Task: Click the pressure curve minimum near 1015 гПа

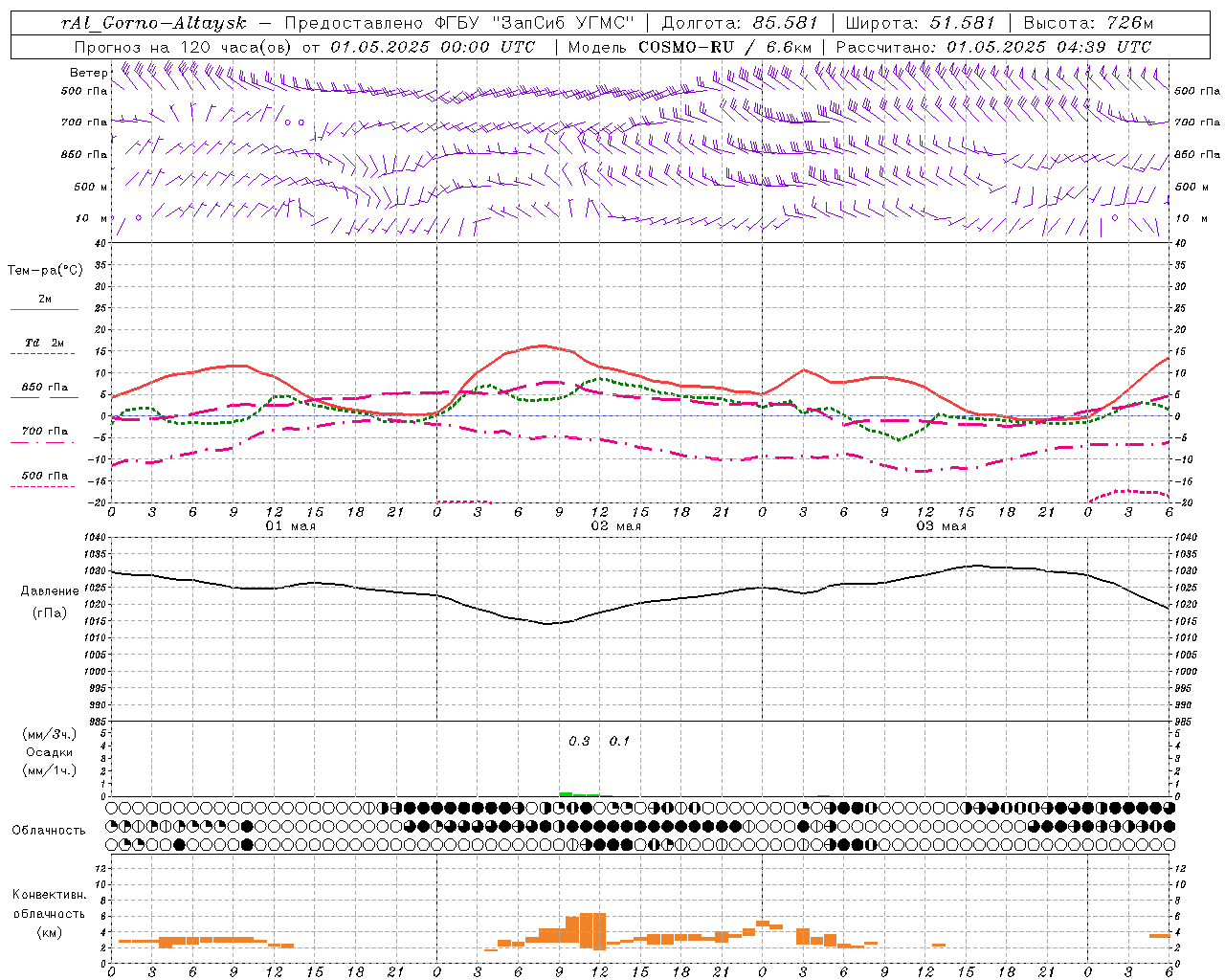Action: 548,624
